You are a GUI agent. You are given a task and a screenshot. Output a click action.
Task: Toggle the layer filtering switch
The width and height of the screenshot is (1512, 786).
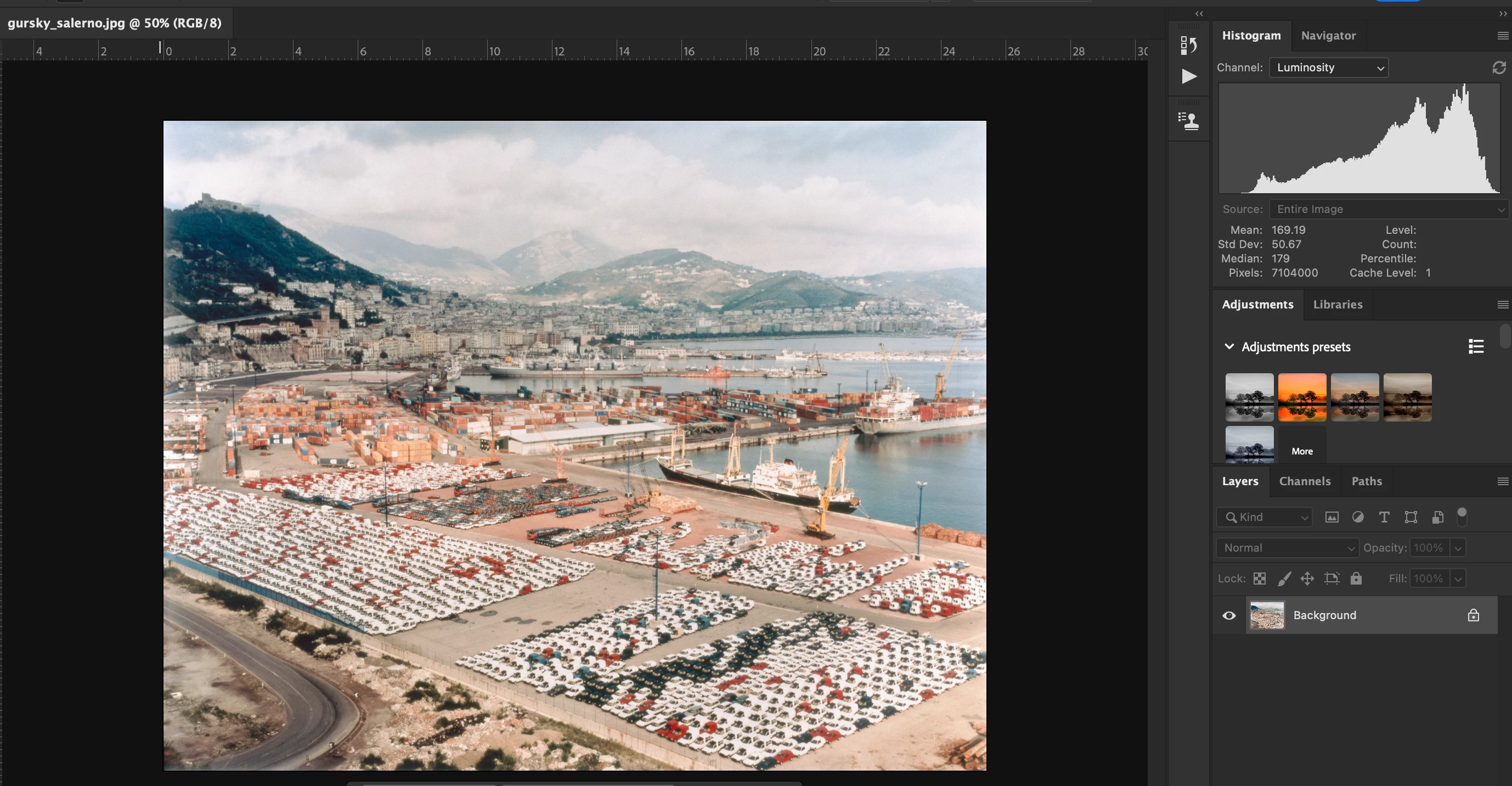point(1462,516)
